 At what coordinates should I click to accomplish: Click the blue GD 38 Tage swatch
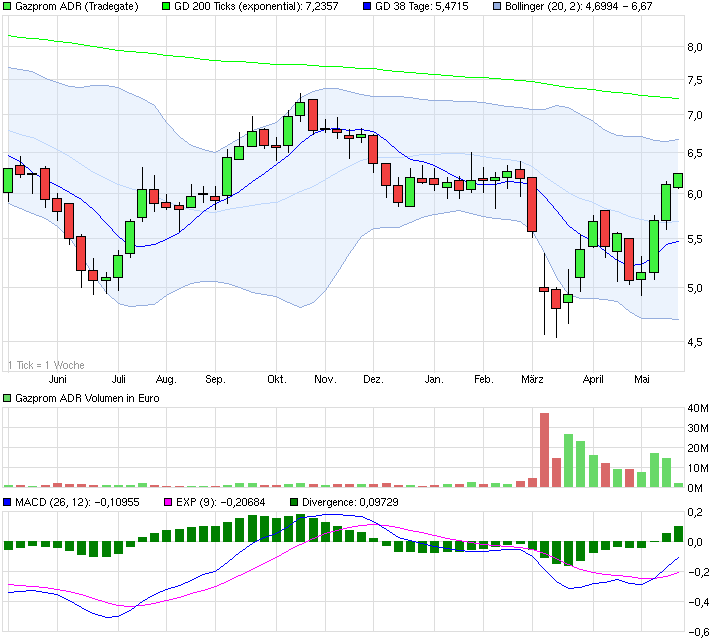[367, 6]
